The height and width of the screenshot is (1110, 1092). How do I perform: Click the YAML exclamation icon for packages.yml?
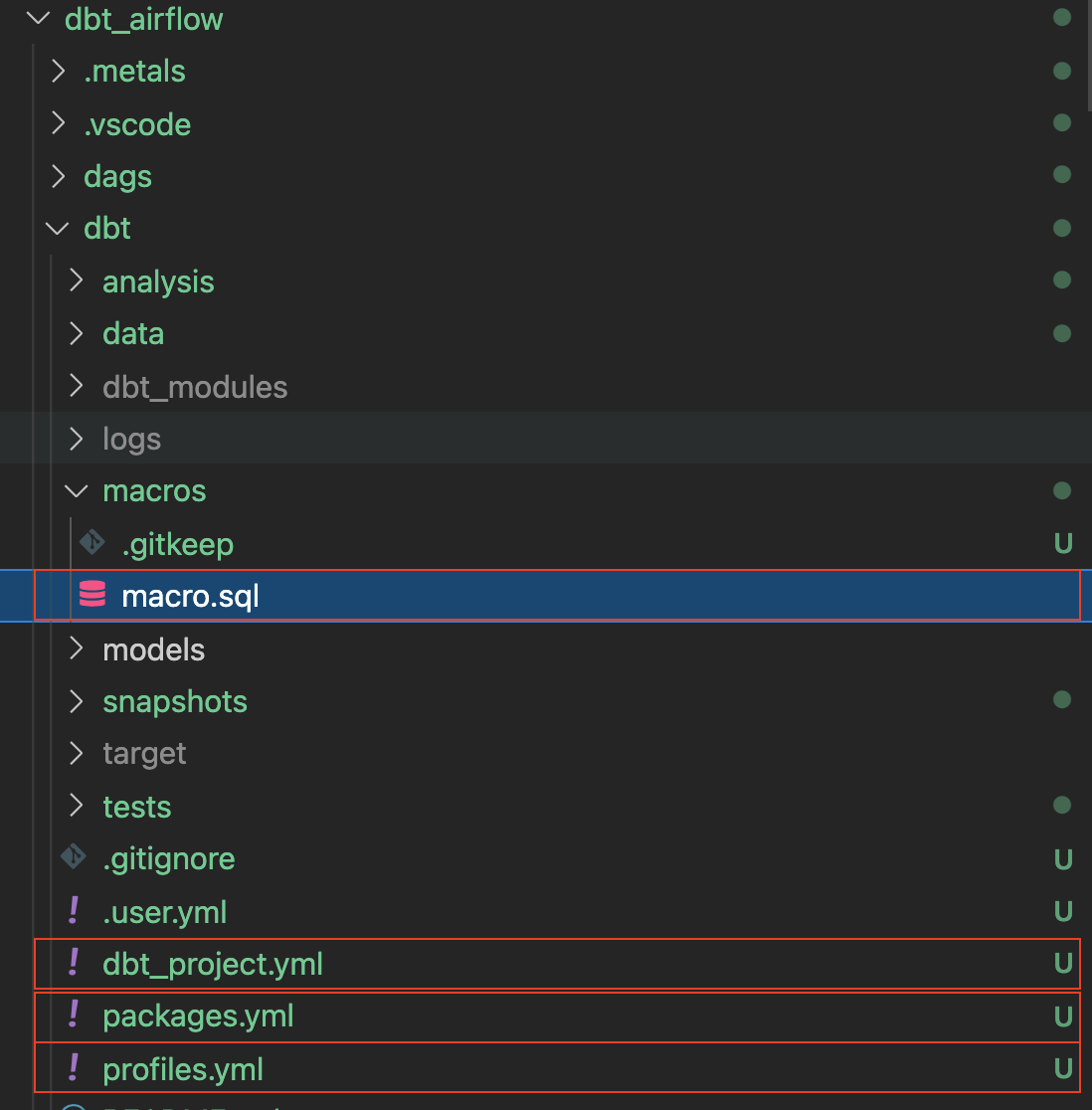74,1015
